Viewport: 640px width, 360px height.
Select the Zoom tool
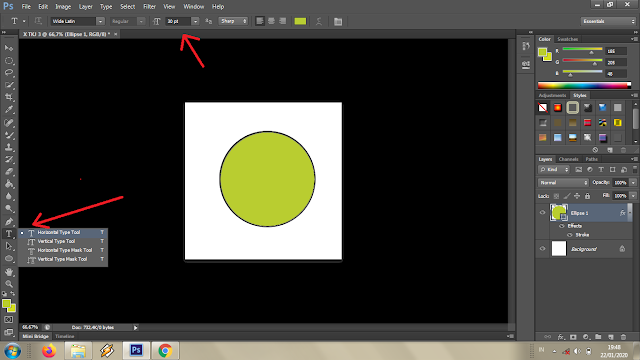click(9, 284)
